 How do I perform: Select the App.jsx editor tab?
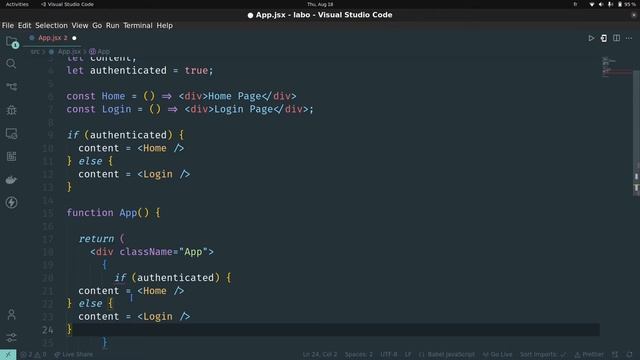coord(52,38)
